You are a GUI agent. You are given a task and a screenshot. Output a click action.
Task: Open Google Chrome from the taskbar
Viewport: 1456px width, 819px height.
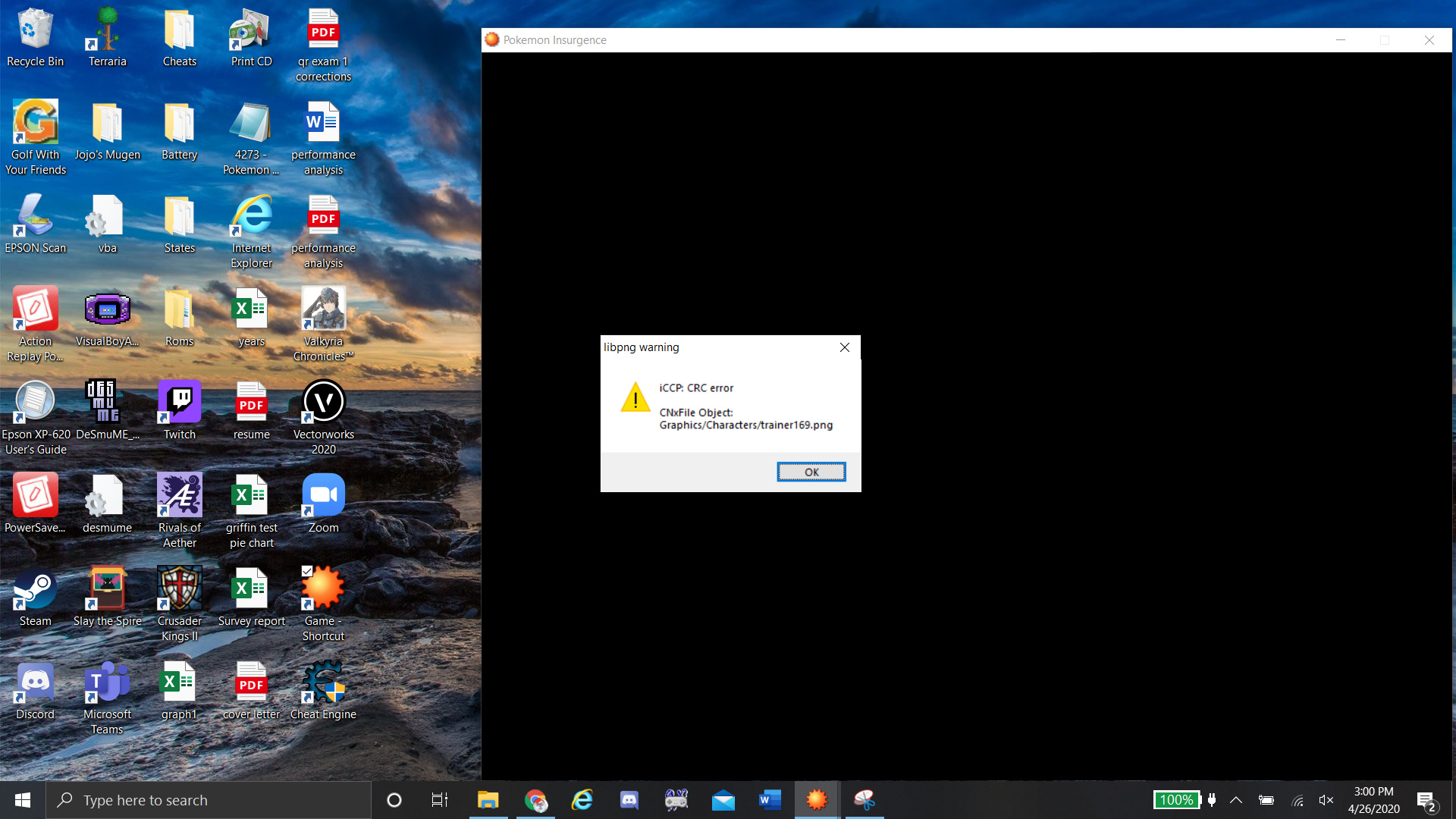coord(535,800)
